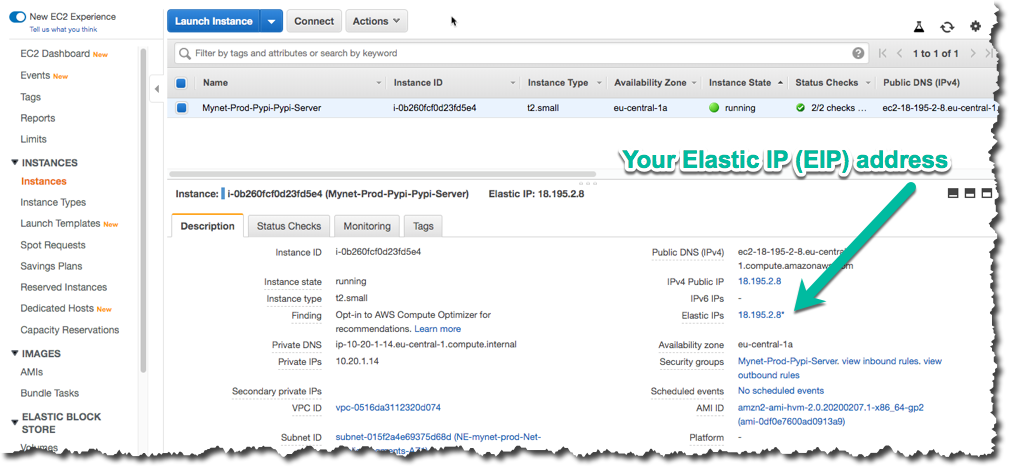Open the Instance Type column dropdown arrow
This screenshot has width=1010, height=467.
[599, 84]
